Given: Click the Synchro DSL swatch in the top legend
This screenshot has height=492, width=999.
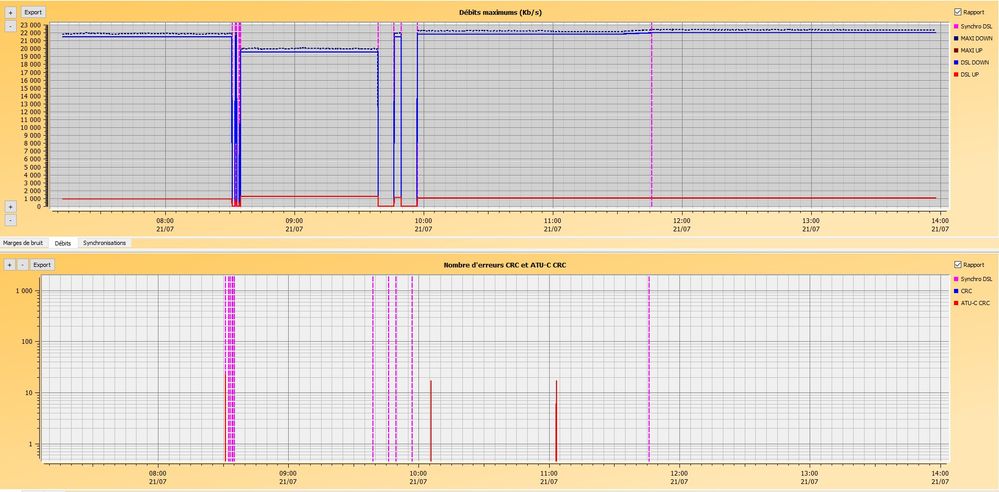Looking at the screenshot, I should [956, 25].
